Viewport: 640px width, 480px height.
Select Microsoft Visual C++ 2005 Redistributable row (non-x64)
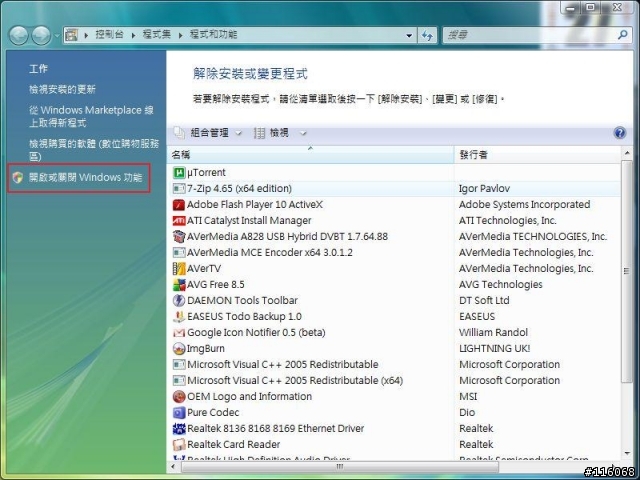point(394,364)
